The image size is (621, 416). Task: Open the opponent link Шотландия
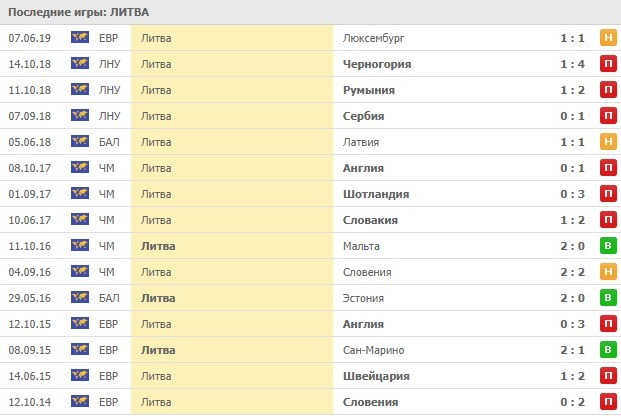[x=375, y=194]
